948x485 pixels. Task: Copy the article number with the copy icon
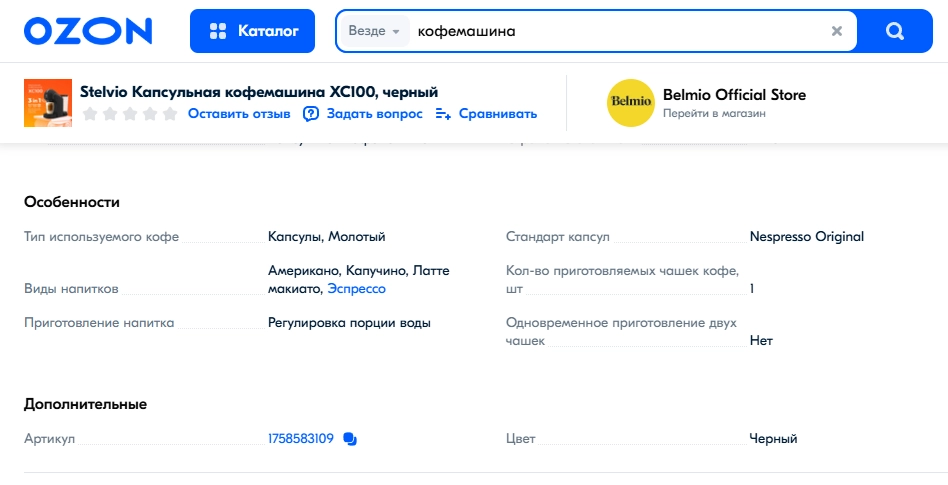click(350, 438)
